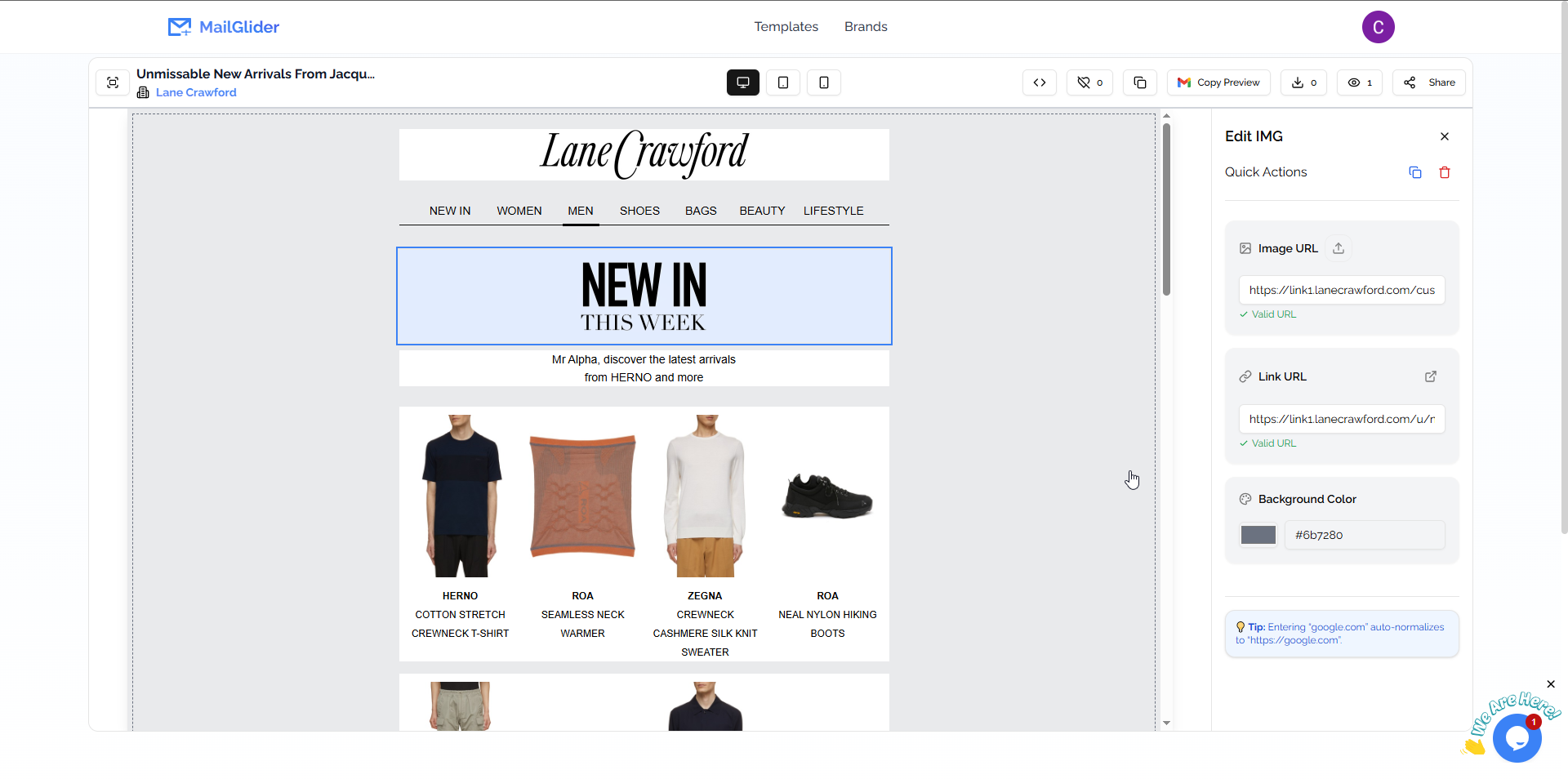1568x779 pixels.
Task: Click the HERNO product label
Action: click(x=460, y=596)
